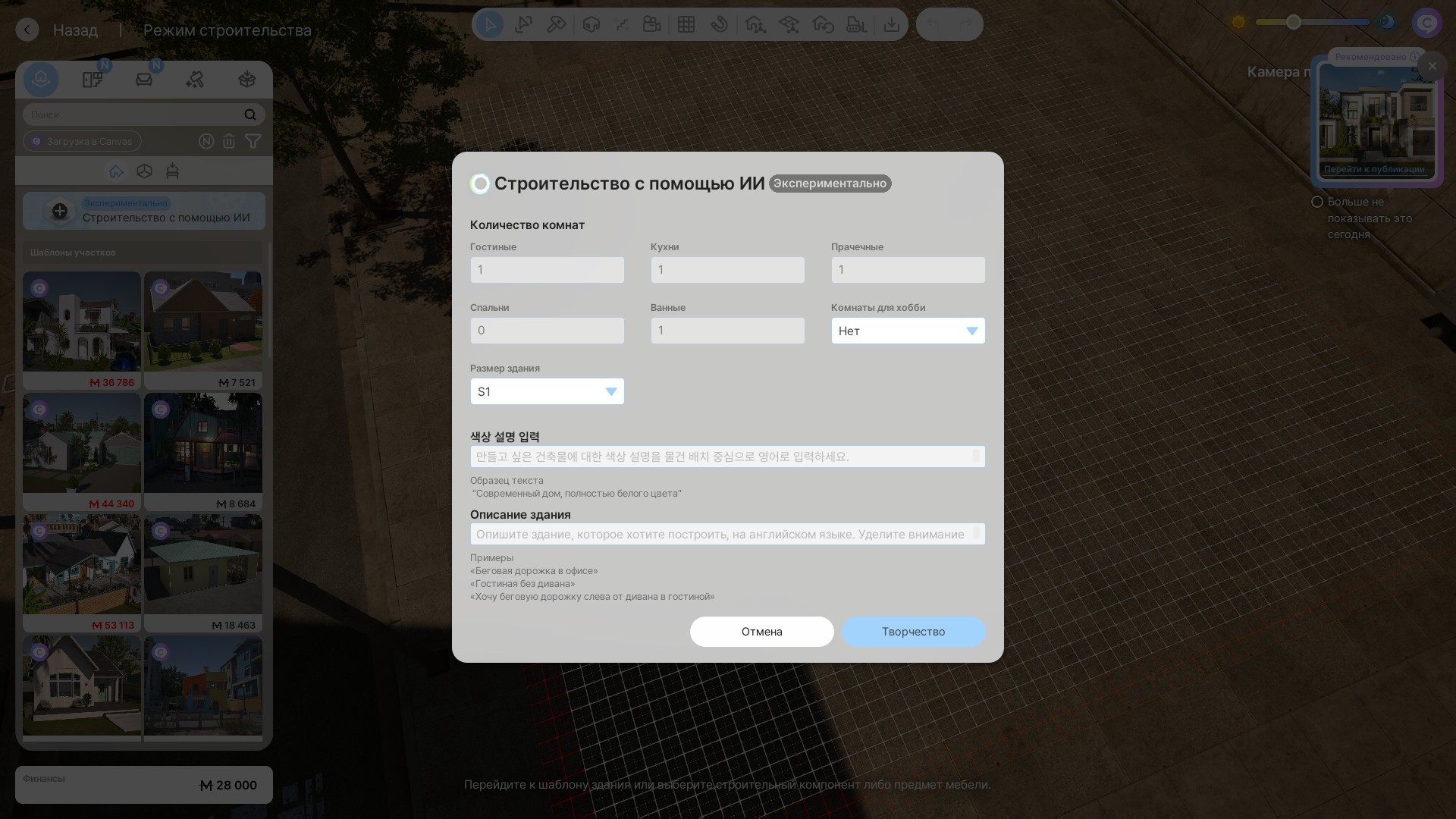Image resolution: width=1456 pixels, height=819 pixels.
Task: Open the filter funnel icon
Action: click(x=253, y=141)
